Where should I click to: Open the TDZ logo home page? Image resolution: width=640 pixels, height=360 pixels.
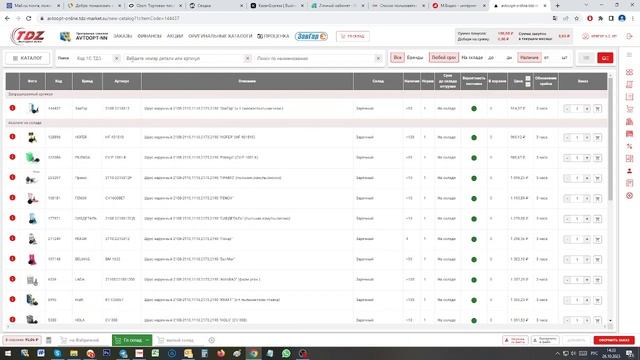pyautogui.click(x=28, y=36)
